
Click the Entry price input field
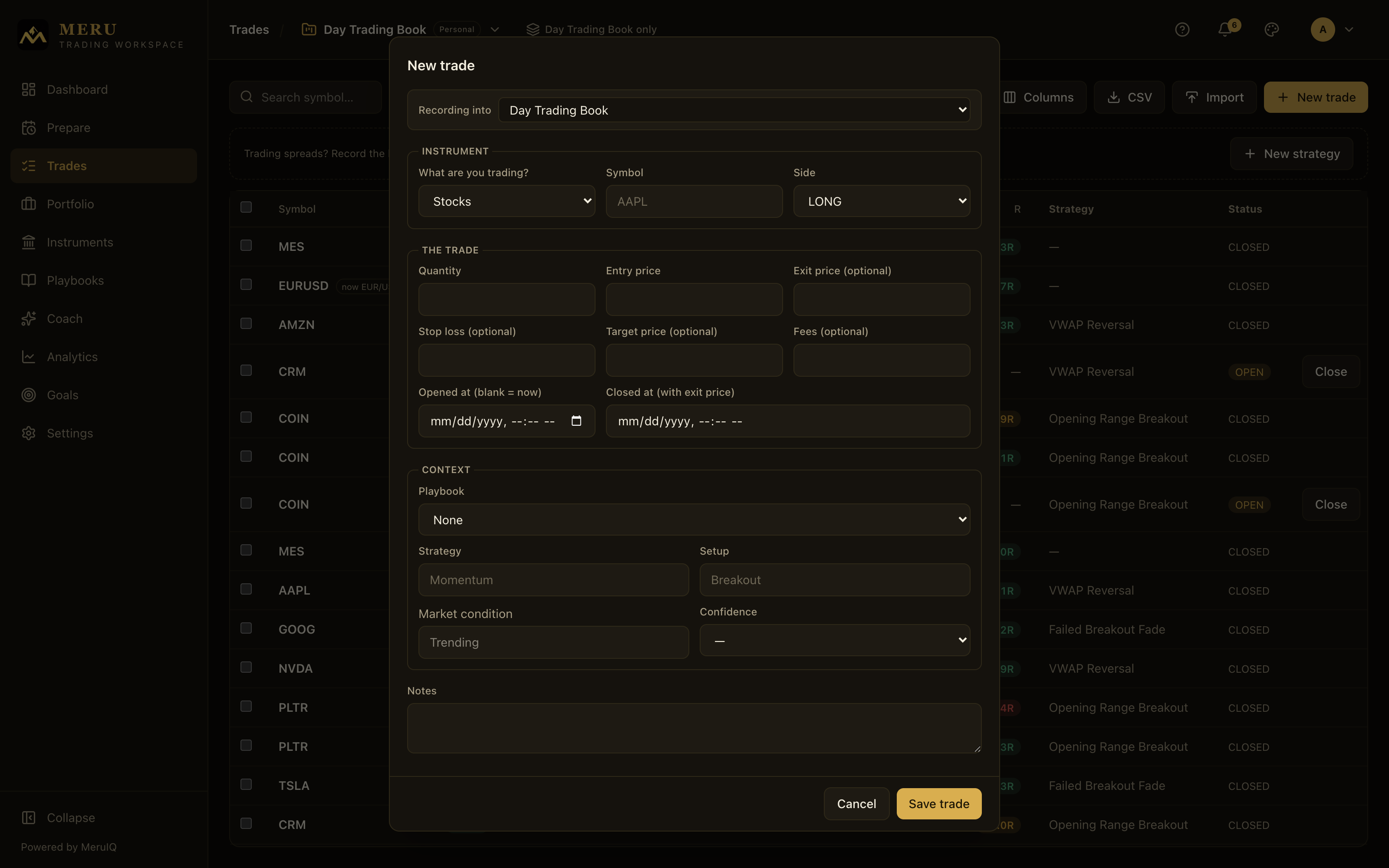coord(694,299)
